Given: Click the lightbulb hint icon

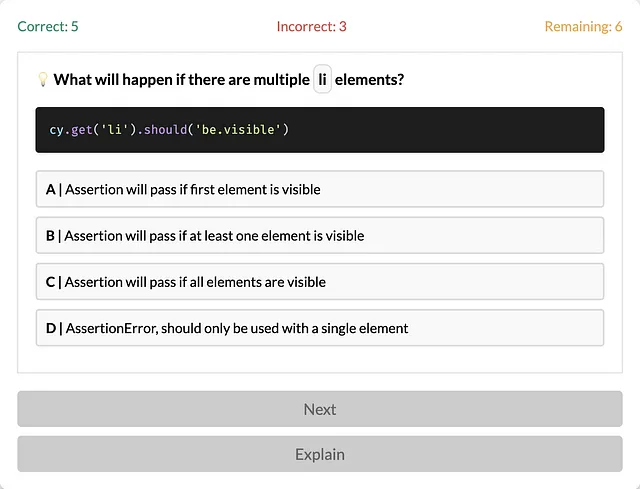Looking at the screenshot, I should 43,79.
